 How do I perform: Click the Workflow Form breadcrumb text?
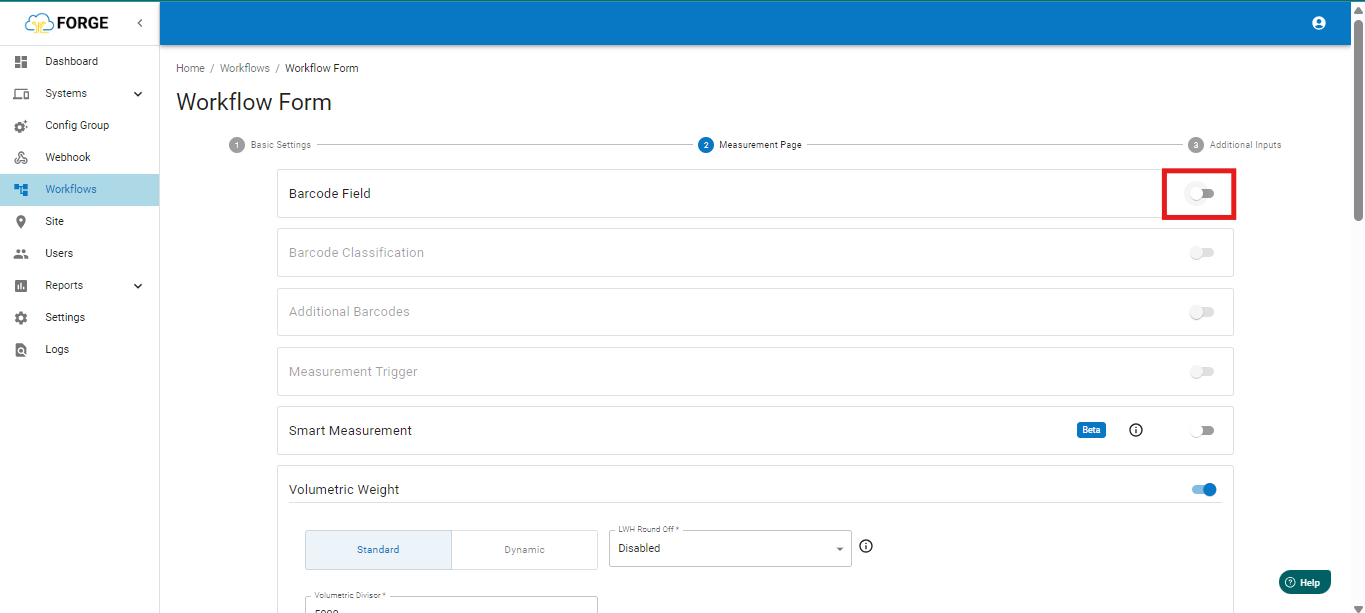coord(321,68)
